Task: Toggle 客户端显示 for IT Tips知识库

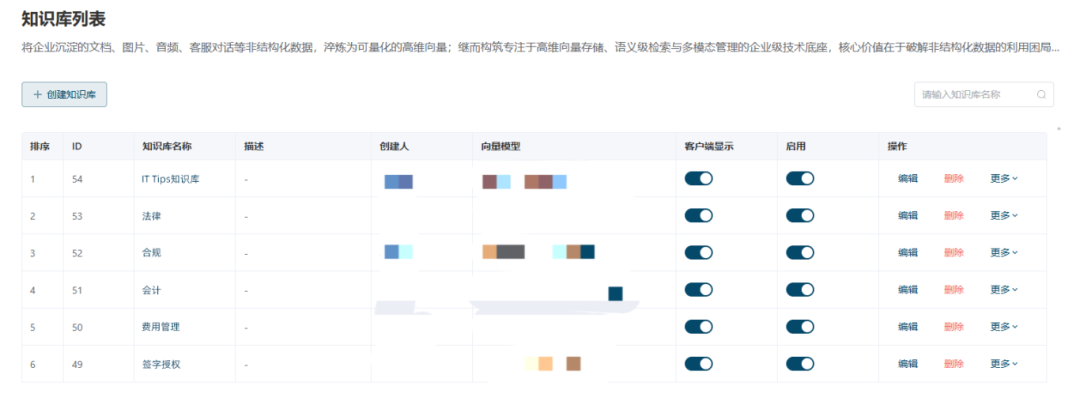Action: (x=698, y=178)
